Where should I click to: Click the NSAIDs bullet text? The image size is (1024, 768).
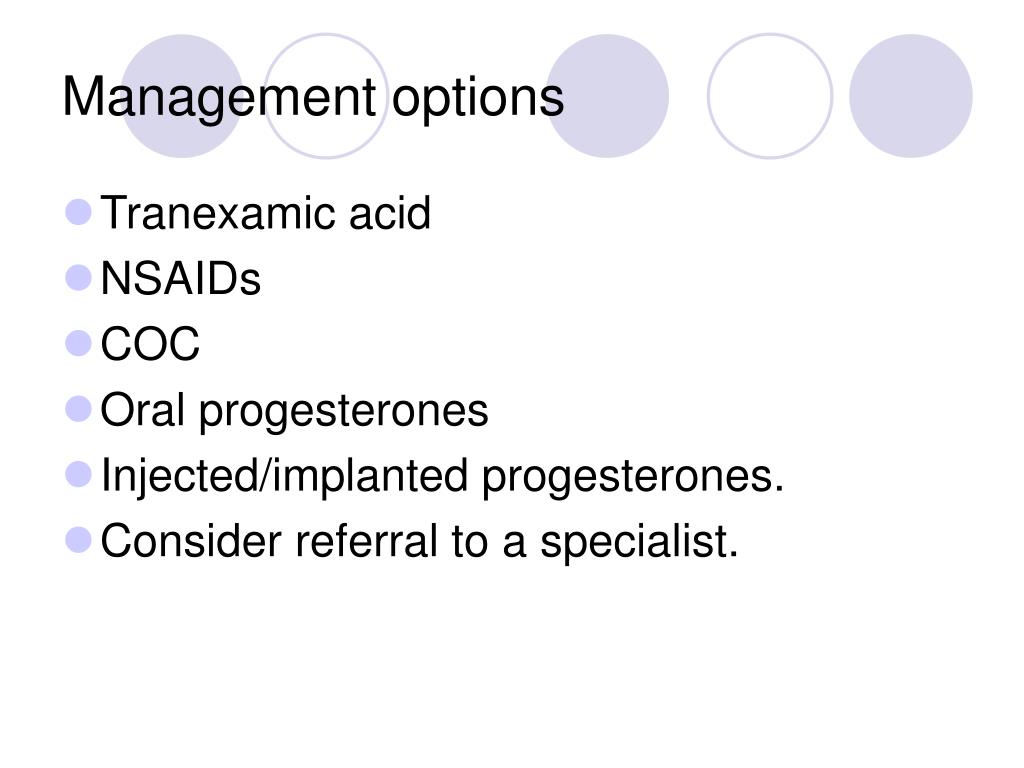point(181,279)
